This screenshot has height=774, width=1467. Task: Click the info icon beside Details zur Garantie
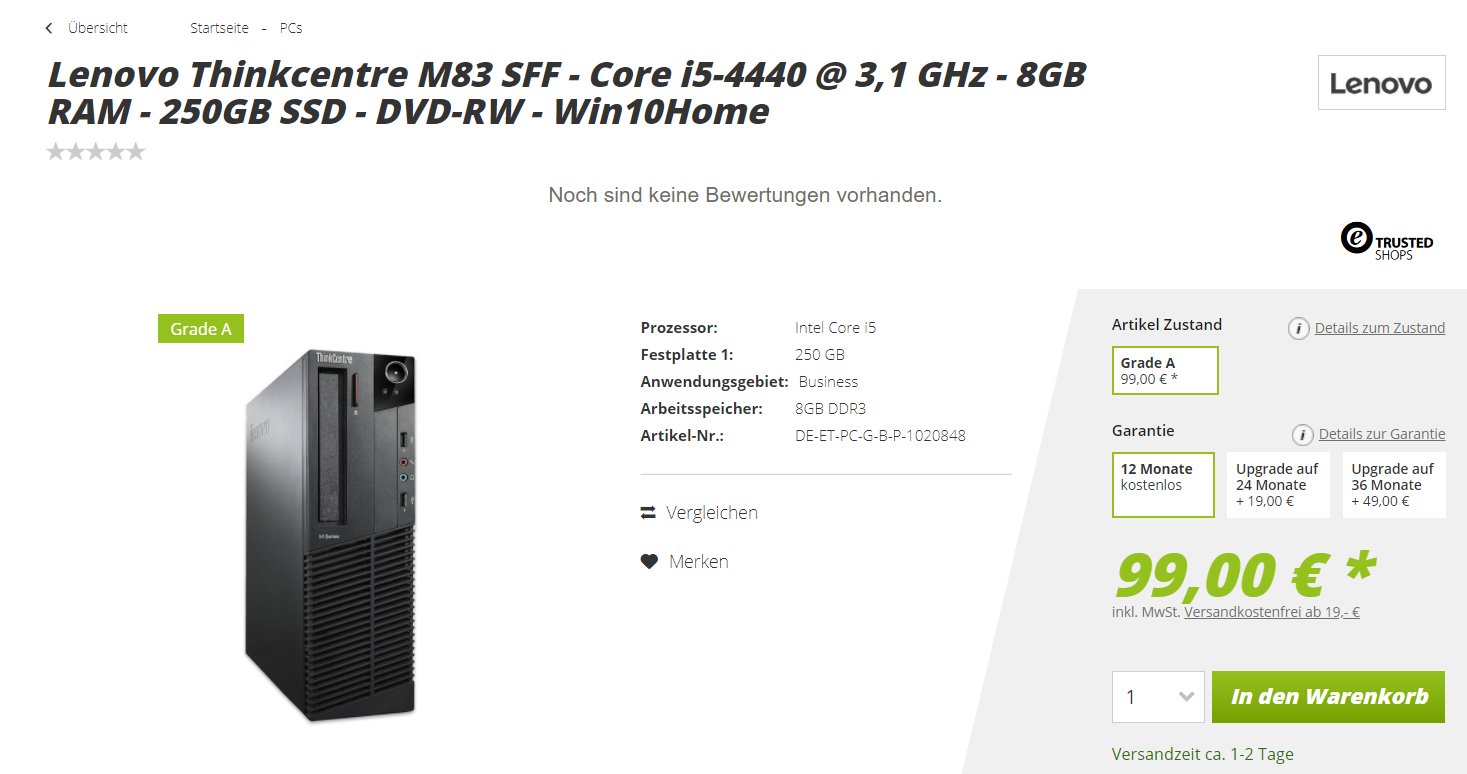[x=1302, y=434]
